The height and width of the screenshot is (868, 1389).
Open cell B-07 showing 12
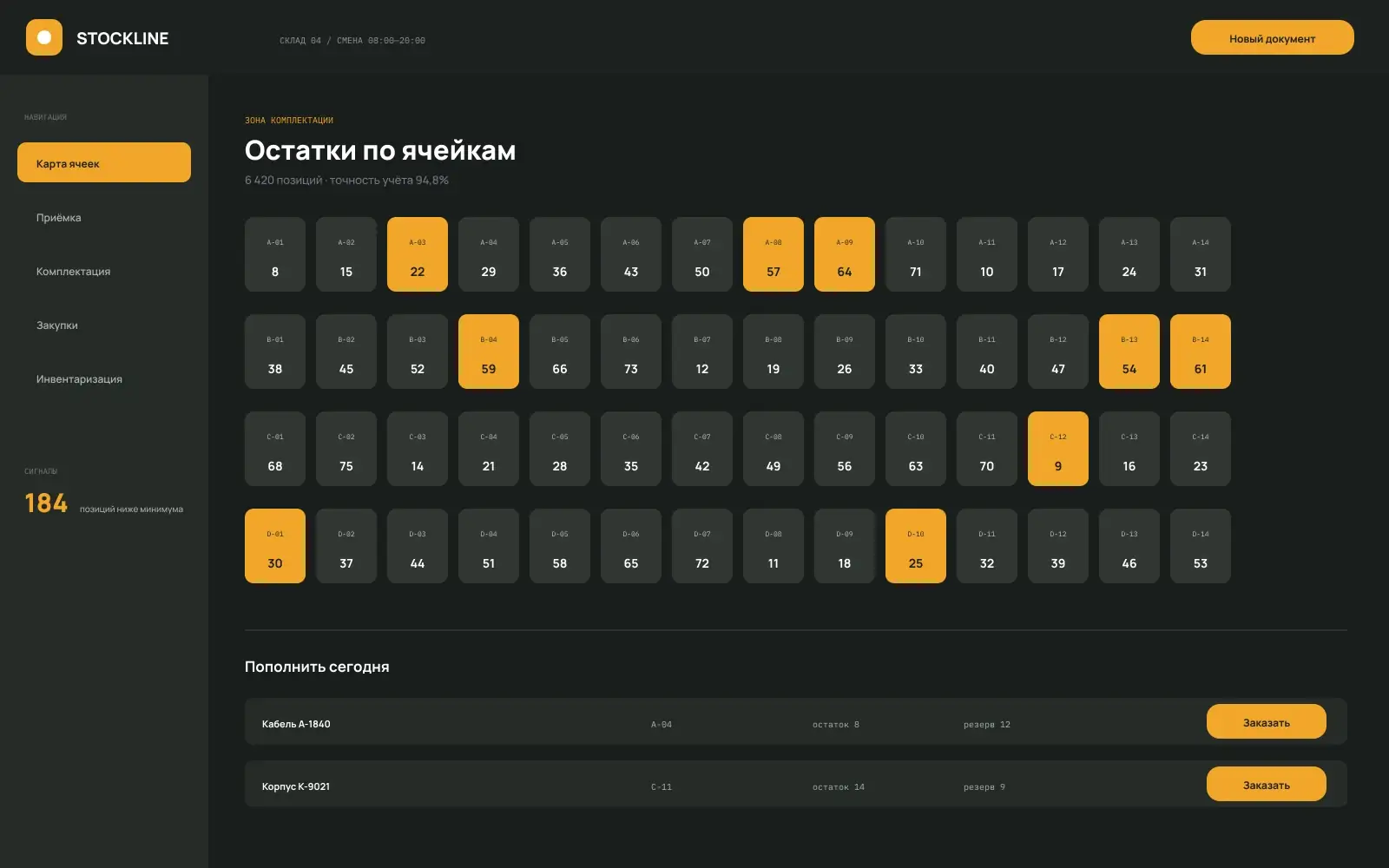702,352
